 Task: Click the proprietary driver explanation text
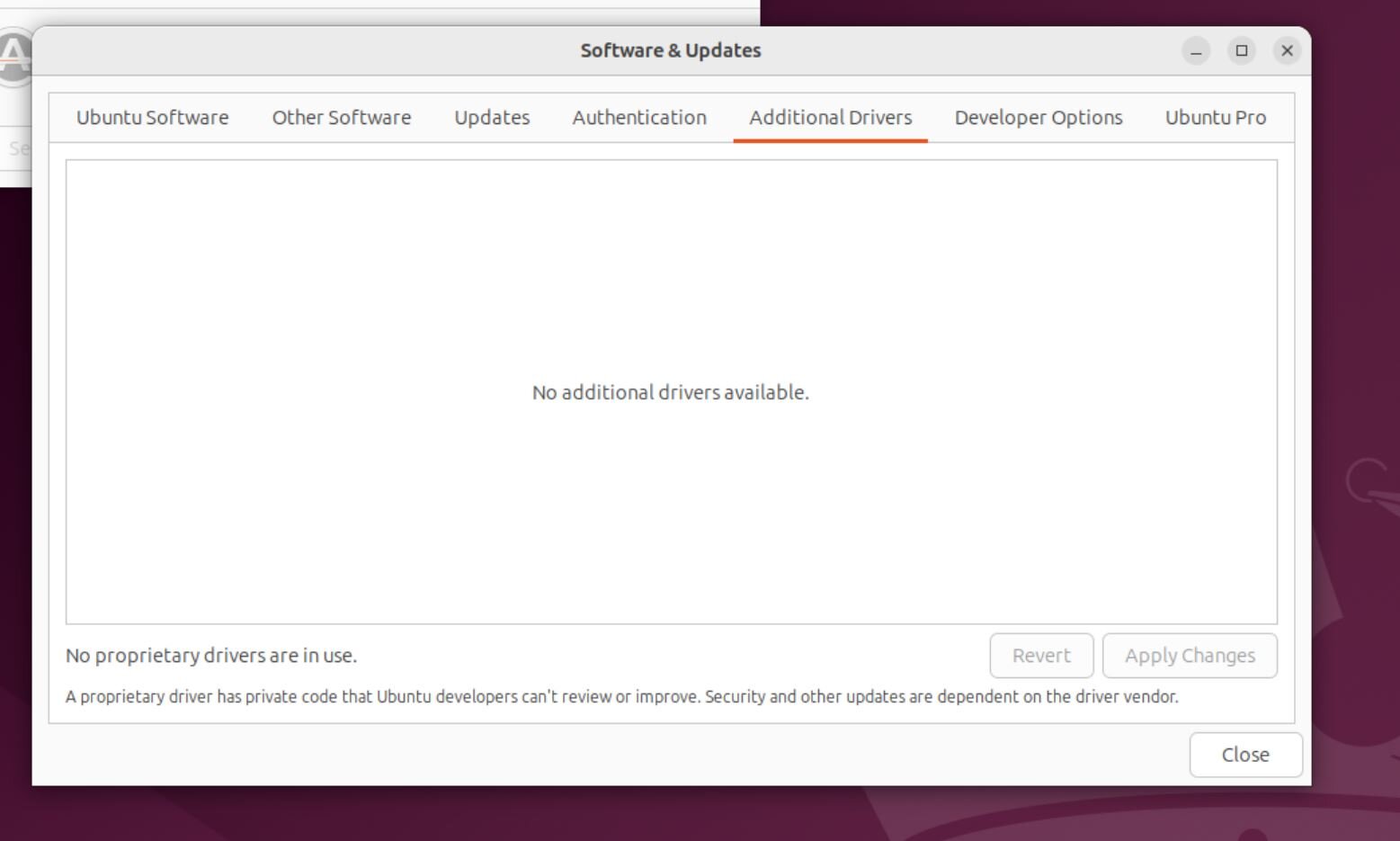coord(621,697)
